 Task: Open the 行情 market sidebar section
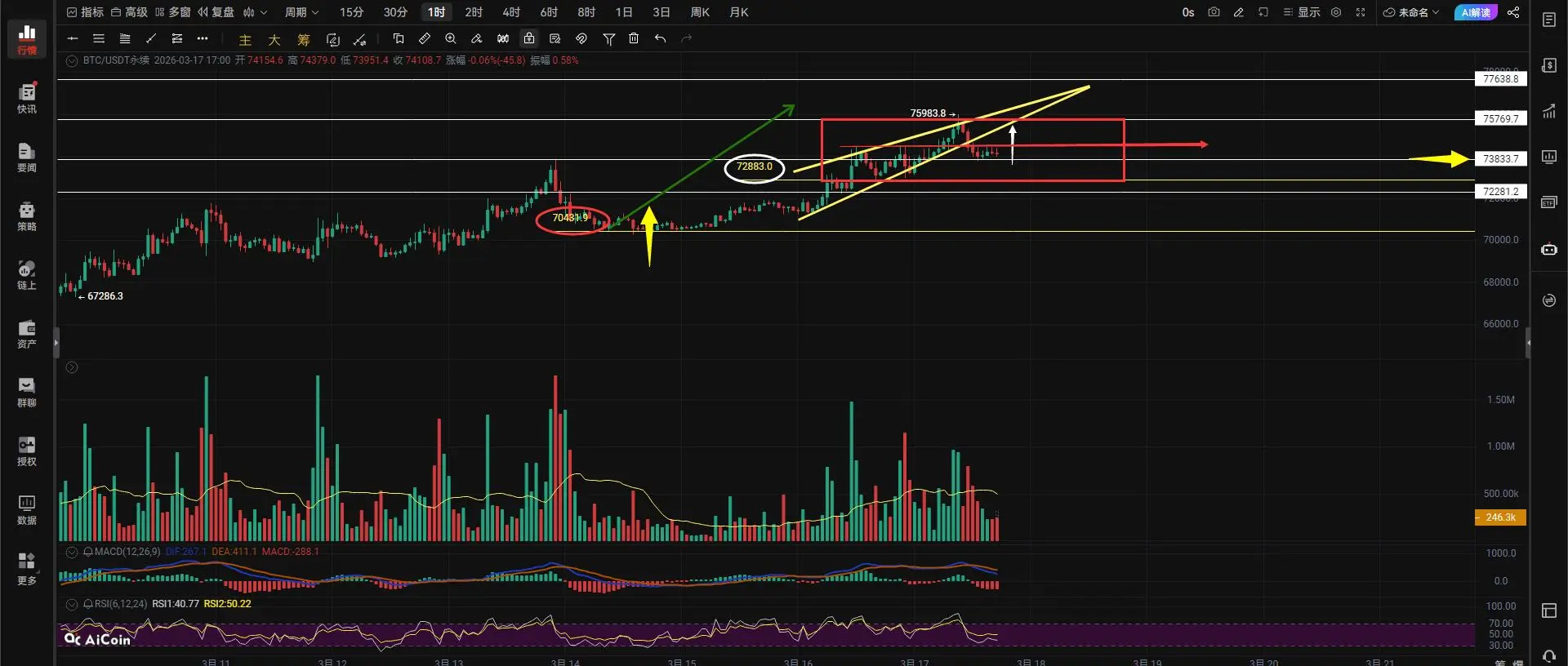pos(27,40)
